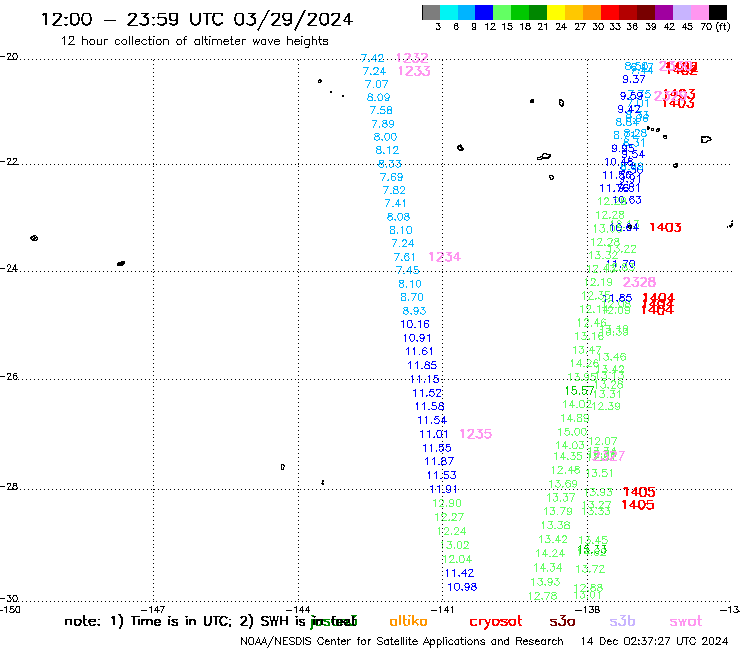Click wave height value '13.72'

click(x=590, y=569)
